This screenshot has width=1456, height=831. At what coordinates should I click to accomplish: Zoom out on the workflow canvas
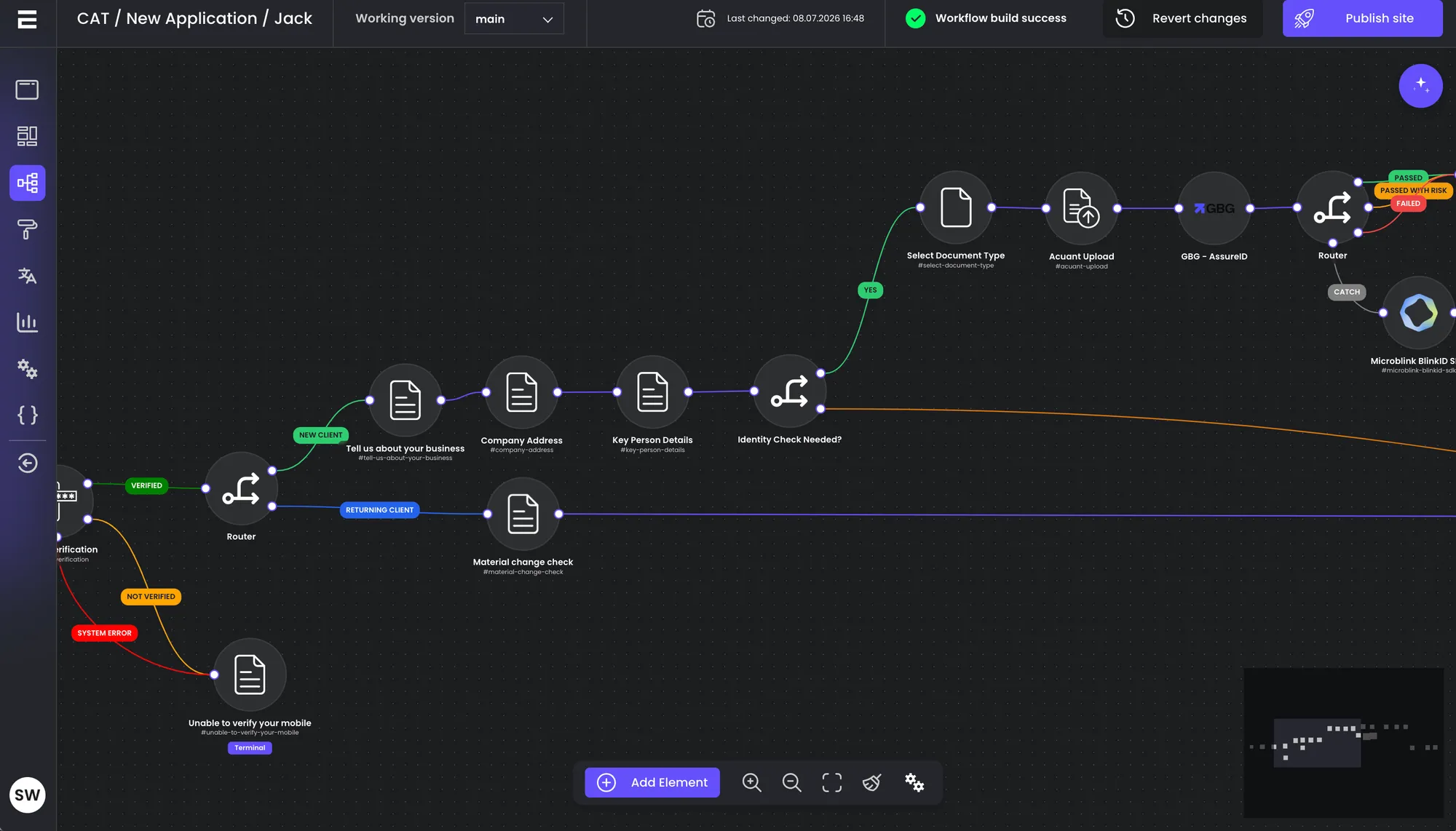[791, 782]
